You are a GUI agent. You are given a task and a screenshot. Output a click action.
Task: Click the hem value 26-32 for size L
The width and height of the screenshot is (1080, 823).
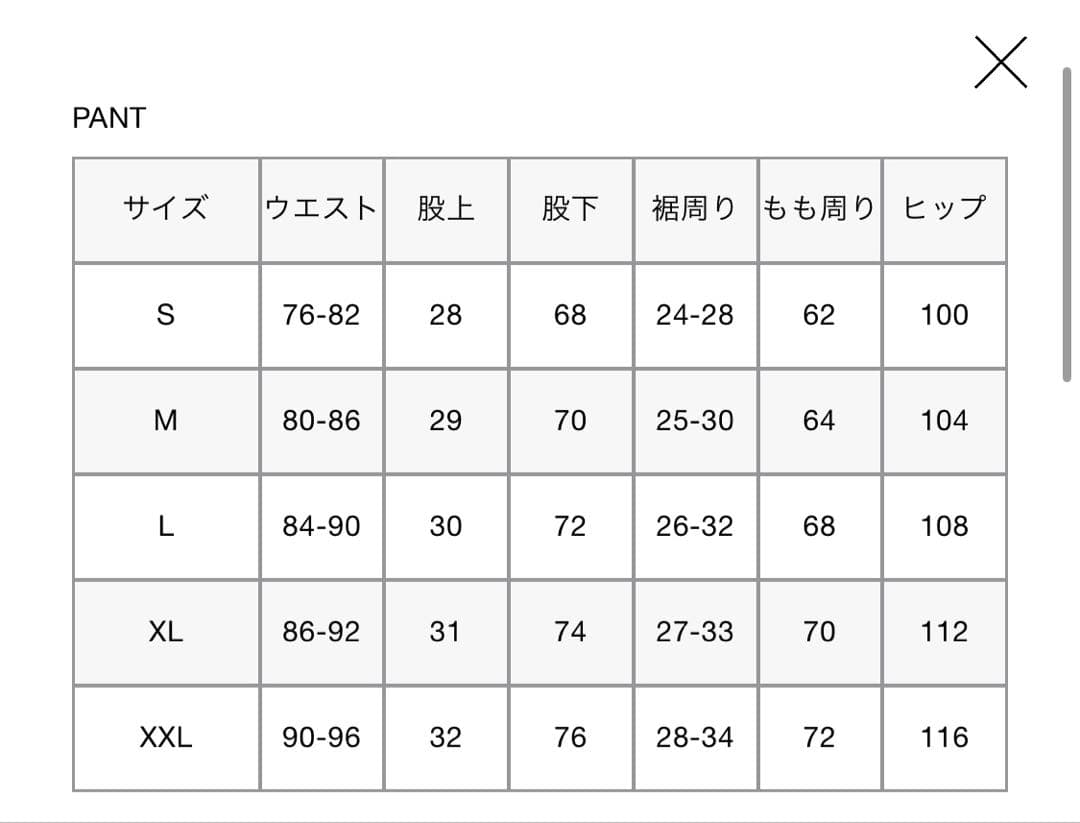[x=696, y=526]
